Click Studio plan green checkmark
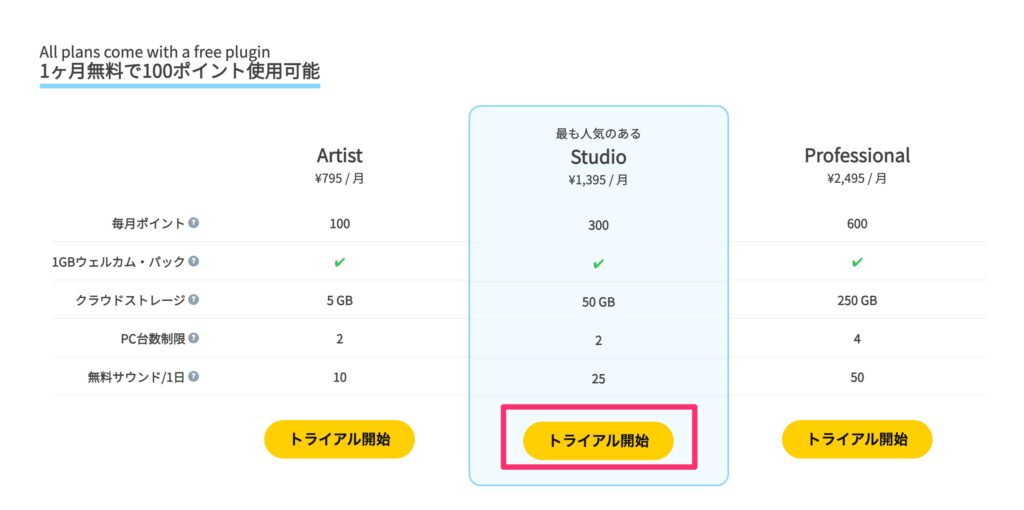This screenshot has width=1024, height=510. tap(598, 263)
